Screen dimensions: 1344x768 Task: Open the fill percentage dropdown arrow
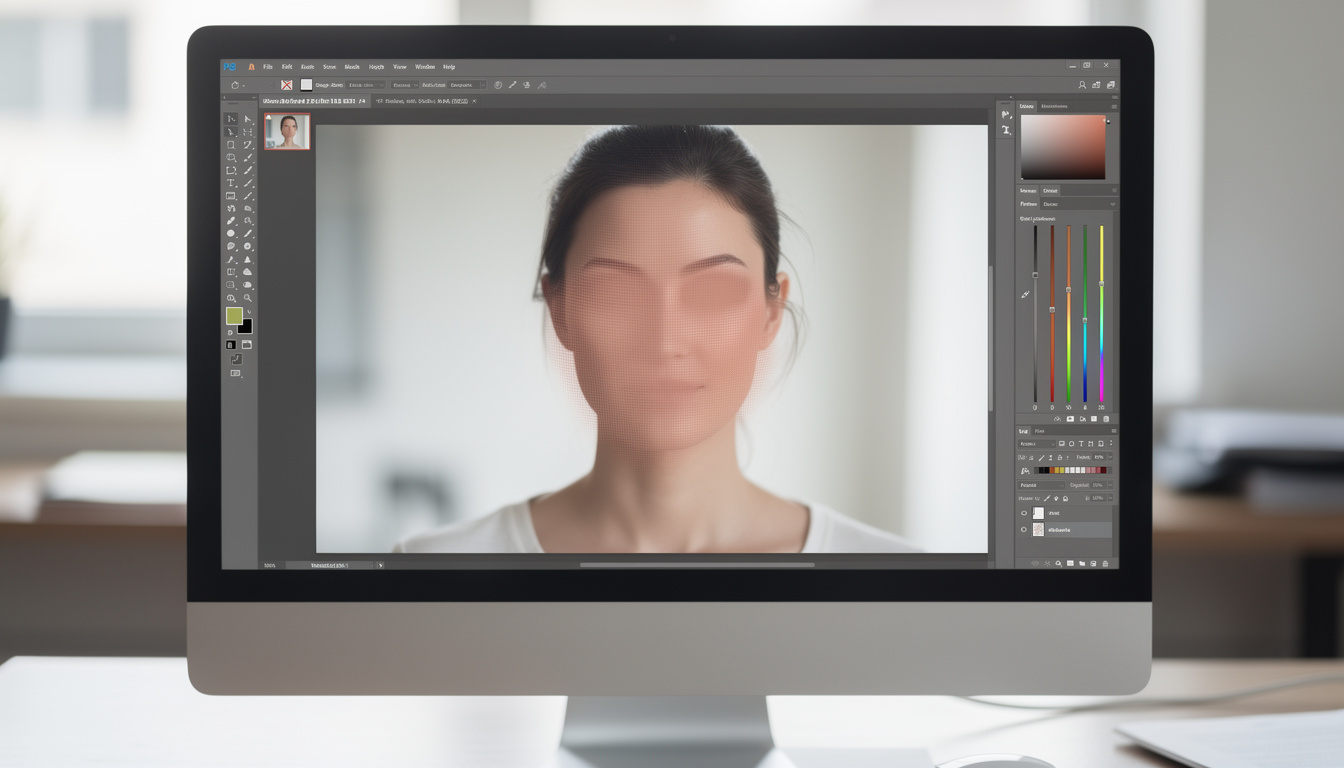[1110, 498]
